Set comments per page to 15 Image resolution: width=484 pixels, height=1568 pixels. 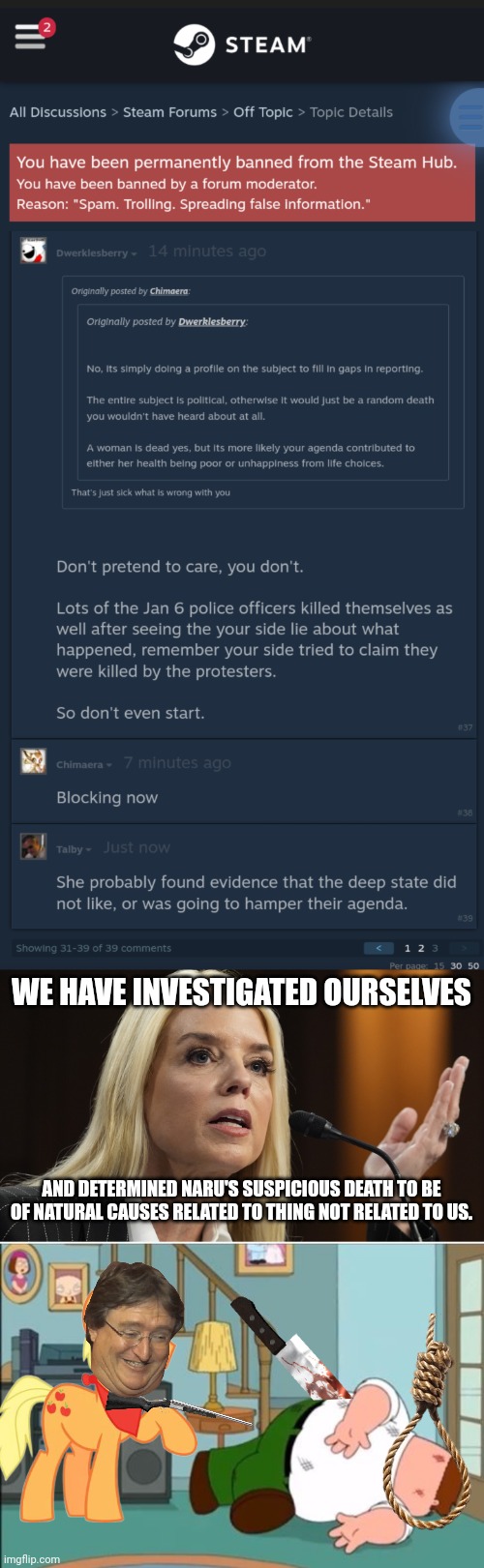439,965
